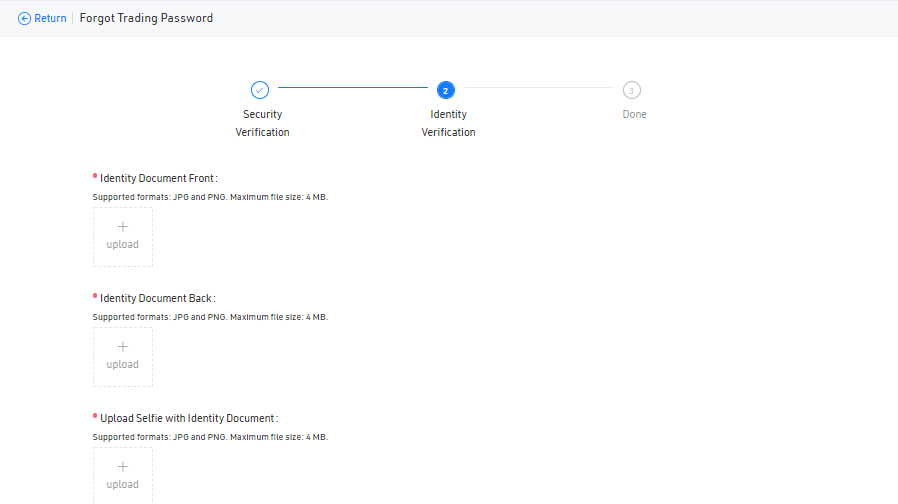Click the step 3 numbered circle
898x504 pixels.
631,90
